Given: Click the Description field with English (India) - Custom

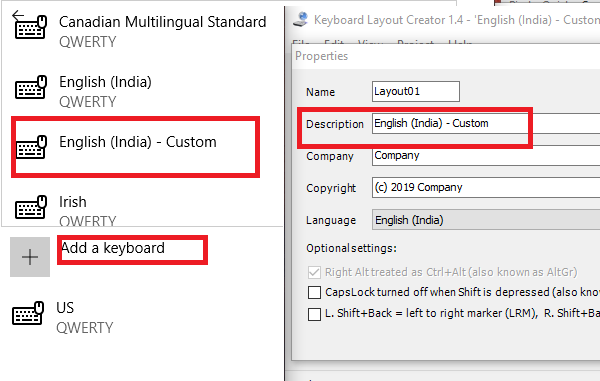Looking at the screenshot, I should (x=486, y=123).
